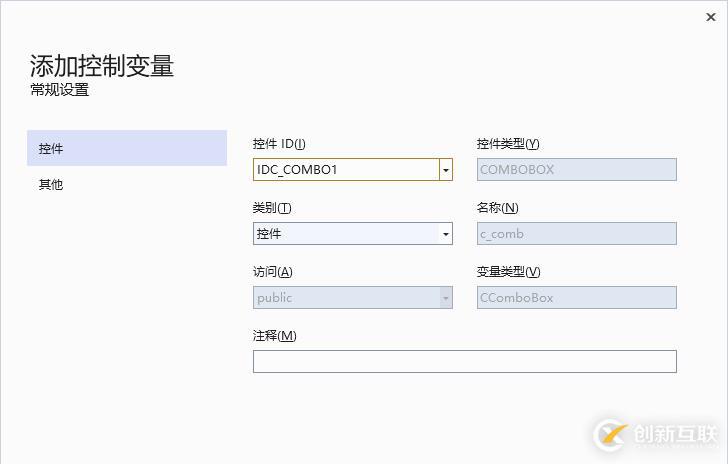
Task: Click the 创新互联 watermark logo icon
Action: [611, 434]
